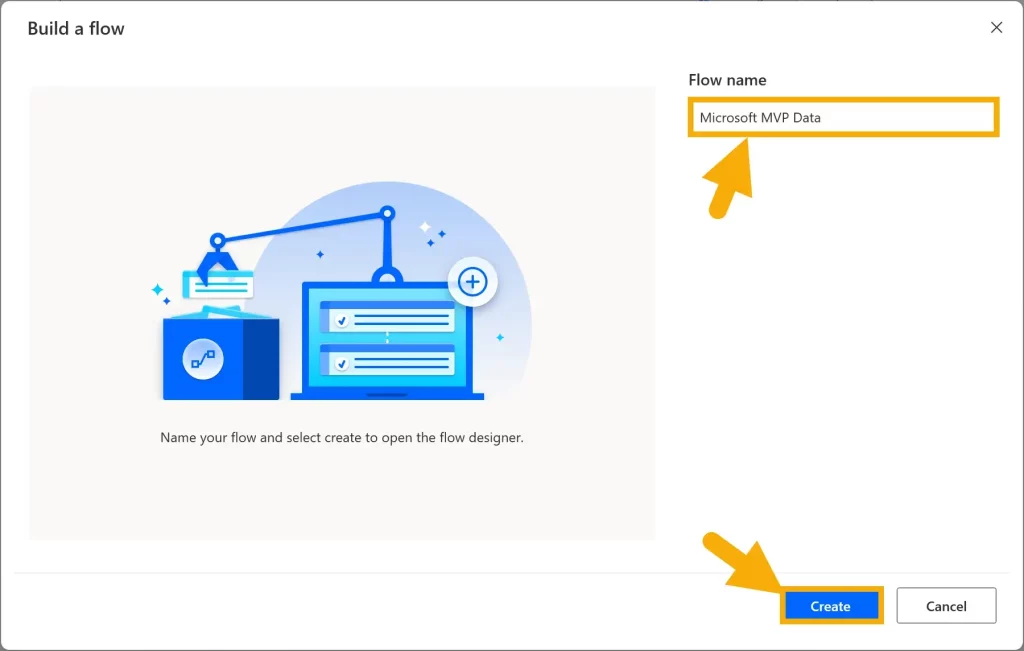Click the blue Create button
Screen dimensions: 1024x651
coord(830,606)
